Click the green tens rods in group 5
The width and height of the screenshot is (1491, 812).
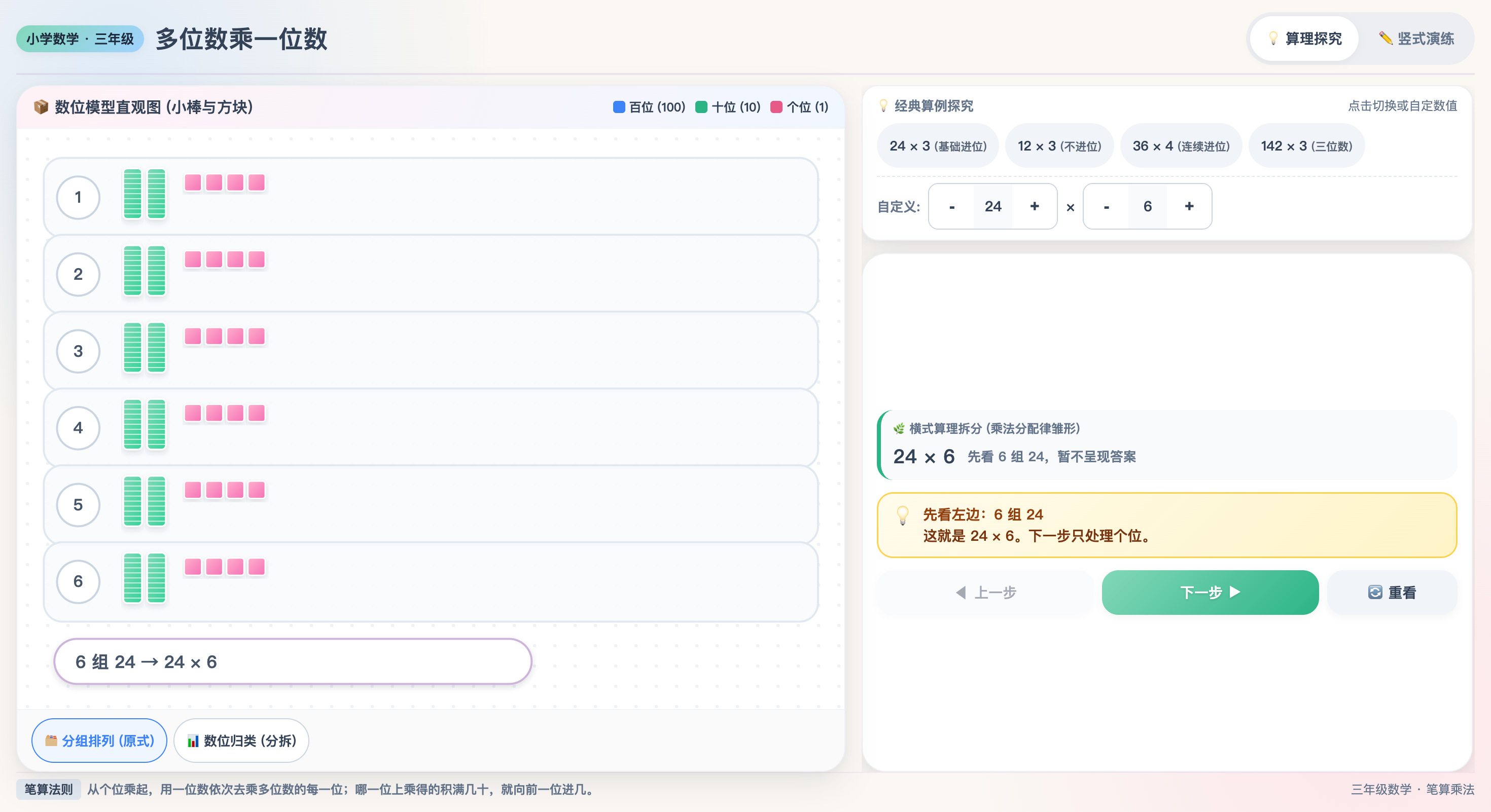[x=144, y=501]
